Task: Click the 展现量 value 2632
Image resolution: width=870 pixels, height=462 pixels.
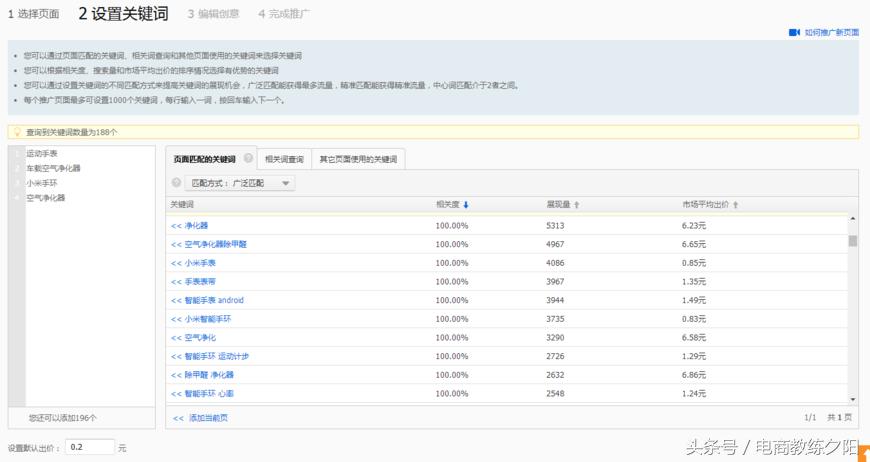Action: pos(555,375)
